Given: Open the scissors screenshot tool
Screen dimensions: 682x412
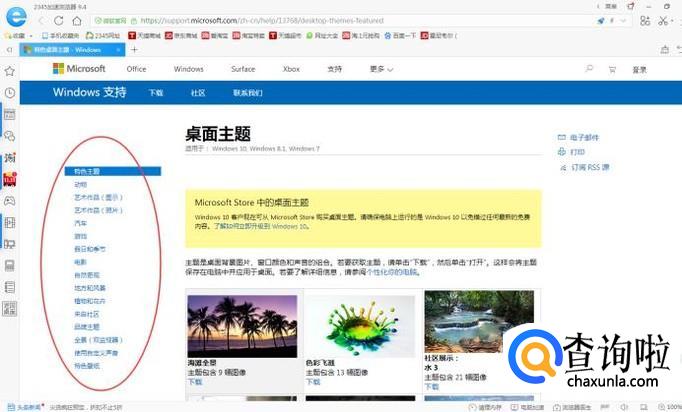Looking at the screenshot, I should click(x=662, y=20).
